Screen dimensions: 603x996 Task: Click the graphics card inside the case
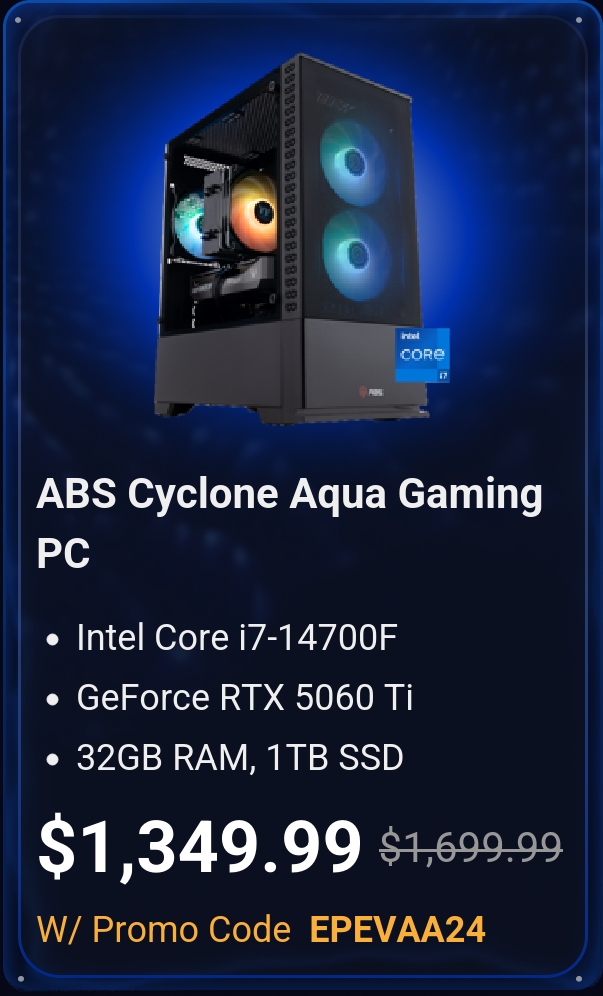232,281
